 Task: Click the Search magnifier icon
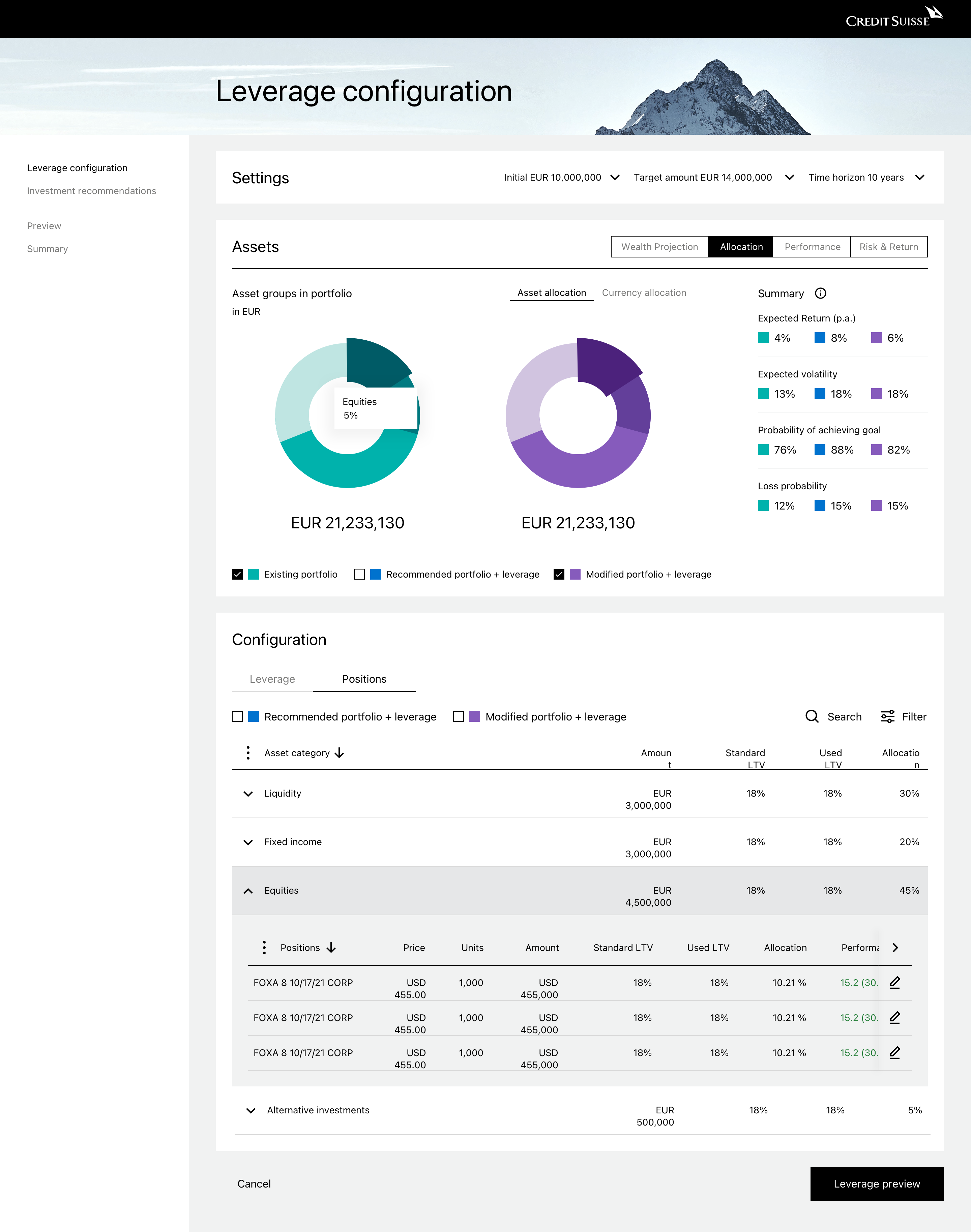click(x=812, y=716)
